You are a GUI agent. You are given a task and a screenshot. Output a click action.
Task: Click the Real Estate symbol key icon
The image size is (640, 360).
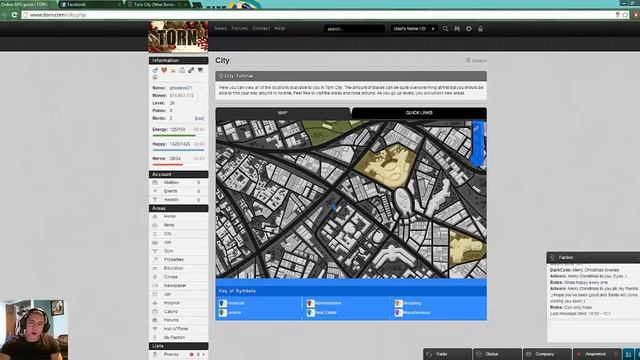(x=310, y=313)
